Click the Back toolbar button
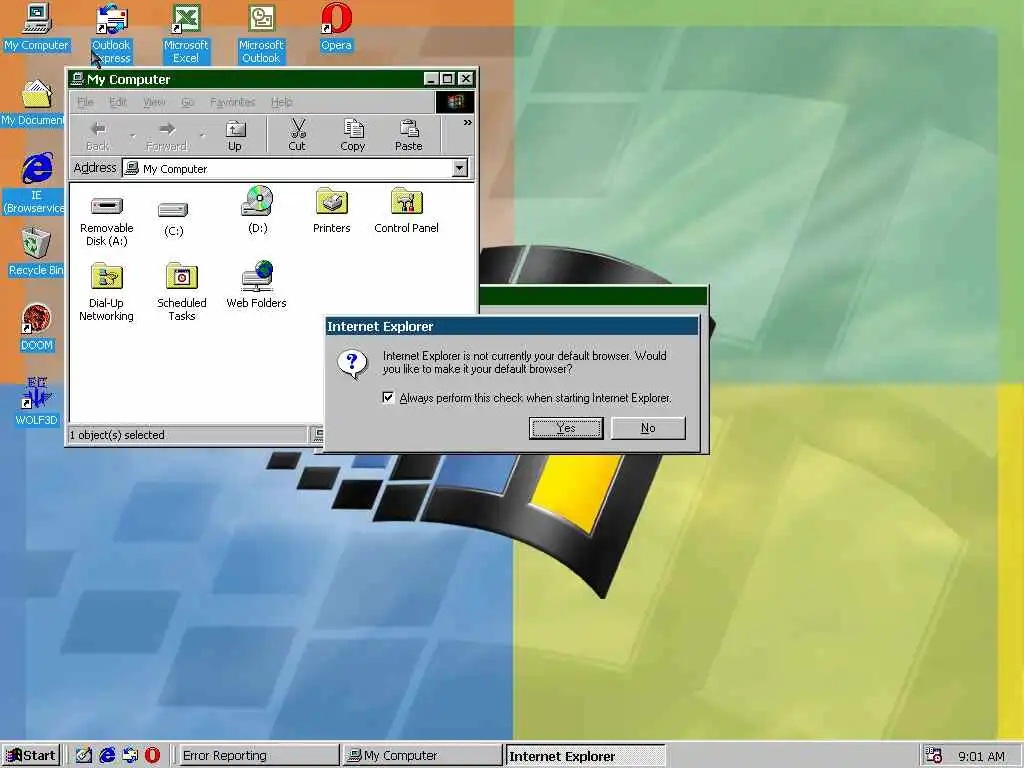 (98, 136)
